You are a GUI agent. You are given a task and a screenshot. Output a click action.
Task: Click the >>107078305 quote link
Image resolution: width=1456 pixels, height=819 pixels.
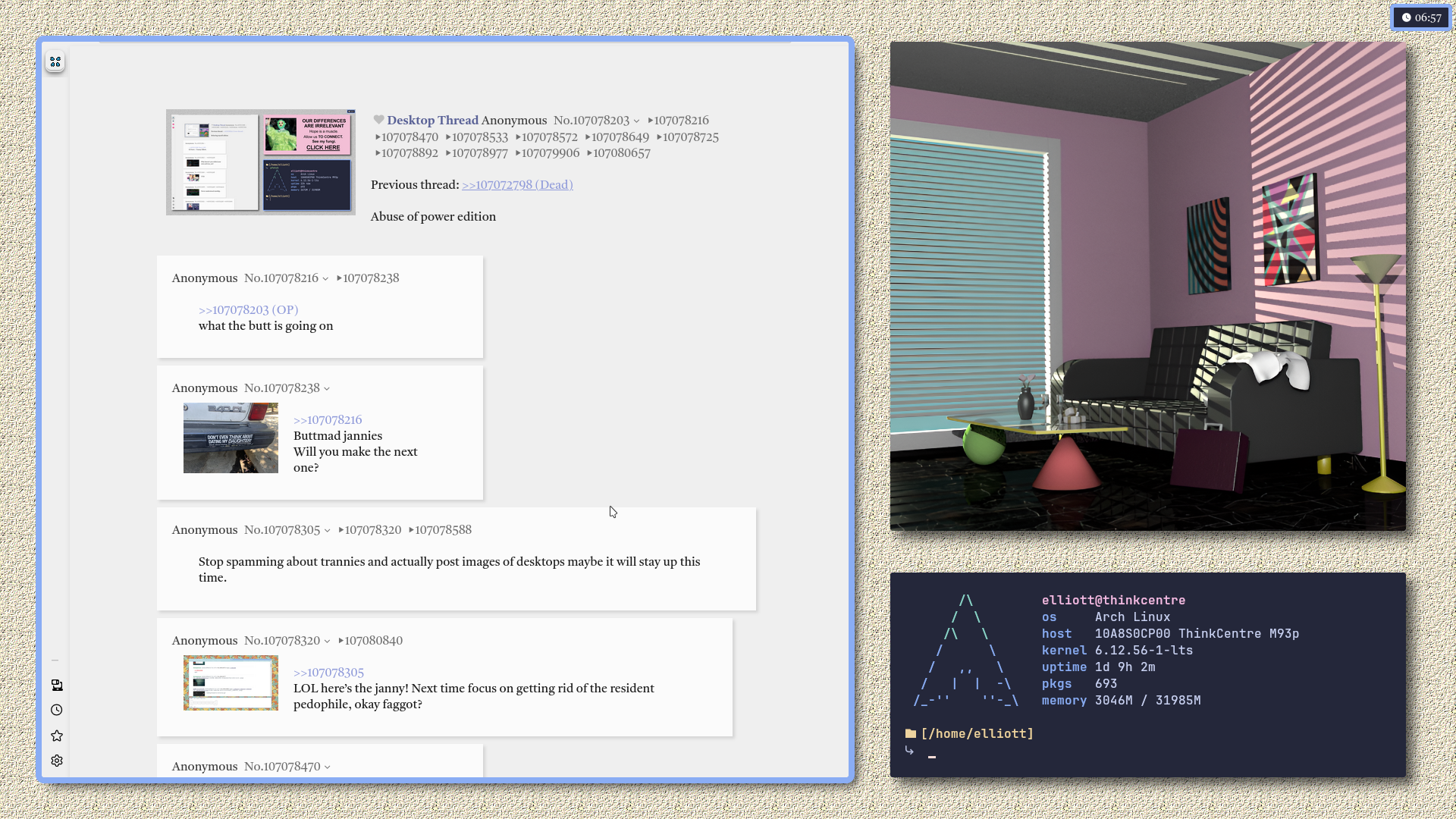coord(328,673)
